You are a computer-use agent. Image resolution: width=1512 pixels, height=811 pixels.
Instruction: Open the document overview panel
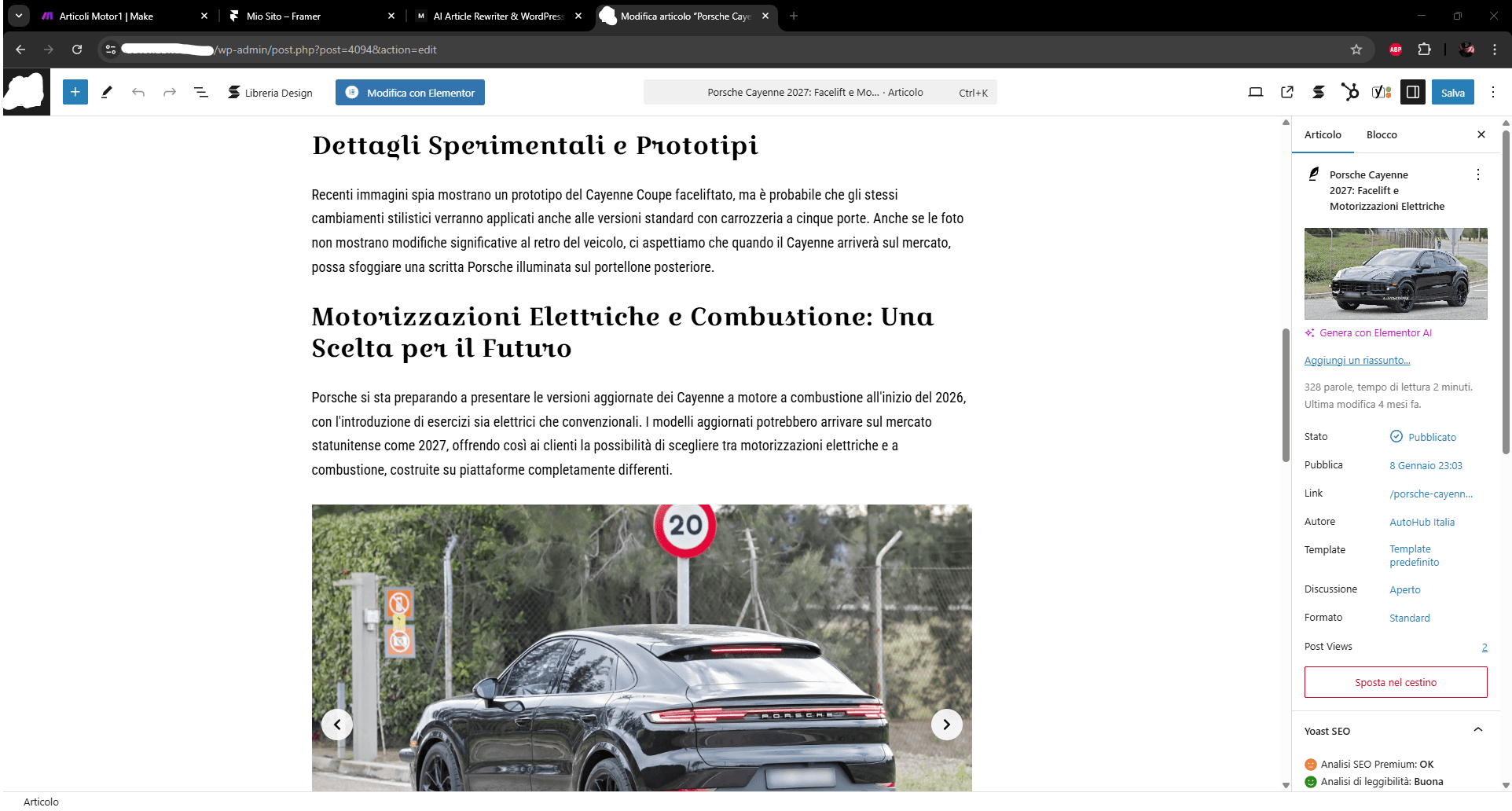coord(201,92)
